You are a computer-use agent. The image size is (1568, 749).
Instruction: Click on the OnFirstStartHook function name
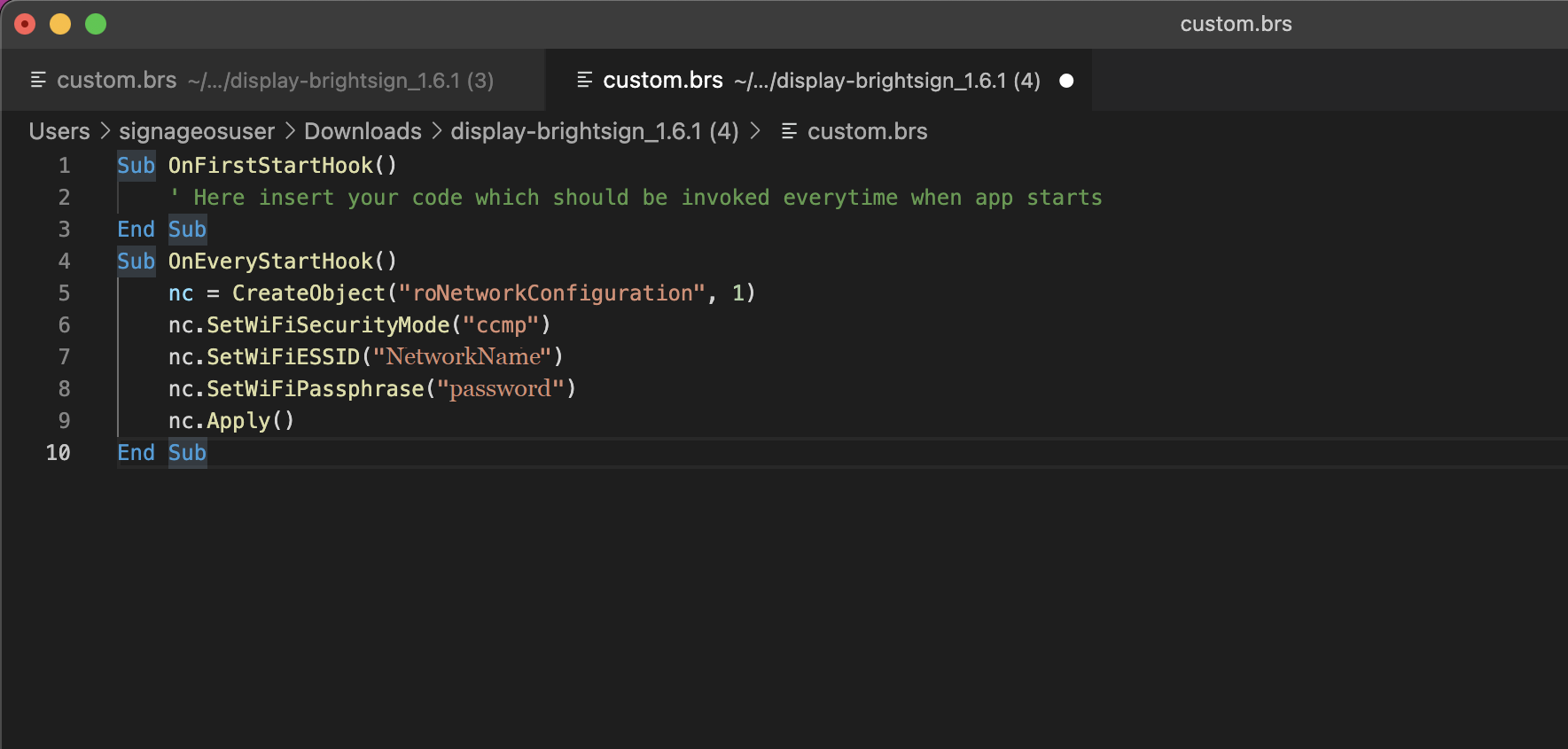pyautogui.click(x=270, y=166)
